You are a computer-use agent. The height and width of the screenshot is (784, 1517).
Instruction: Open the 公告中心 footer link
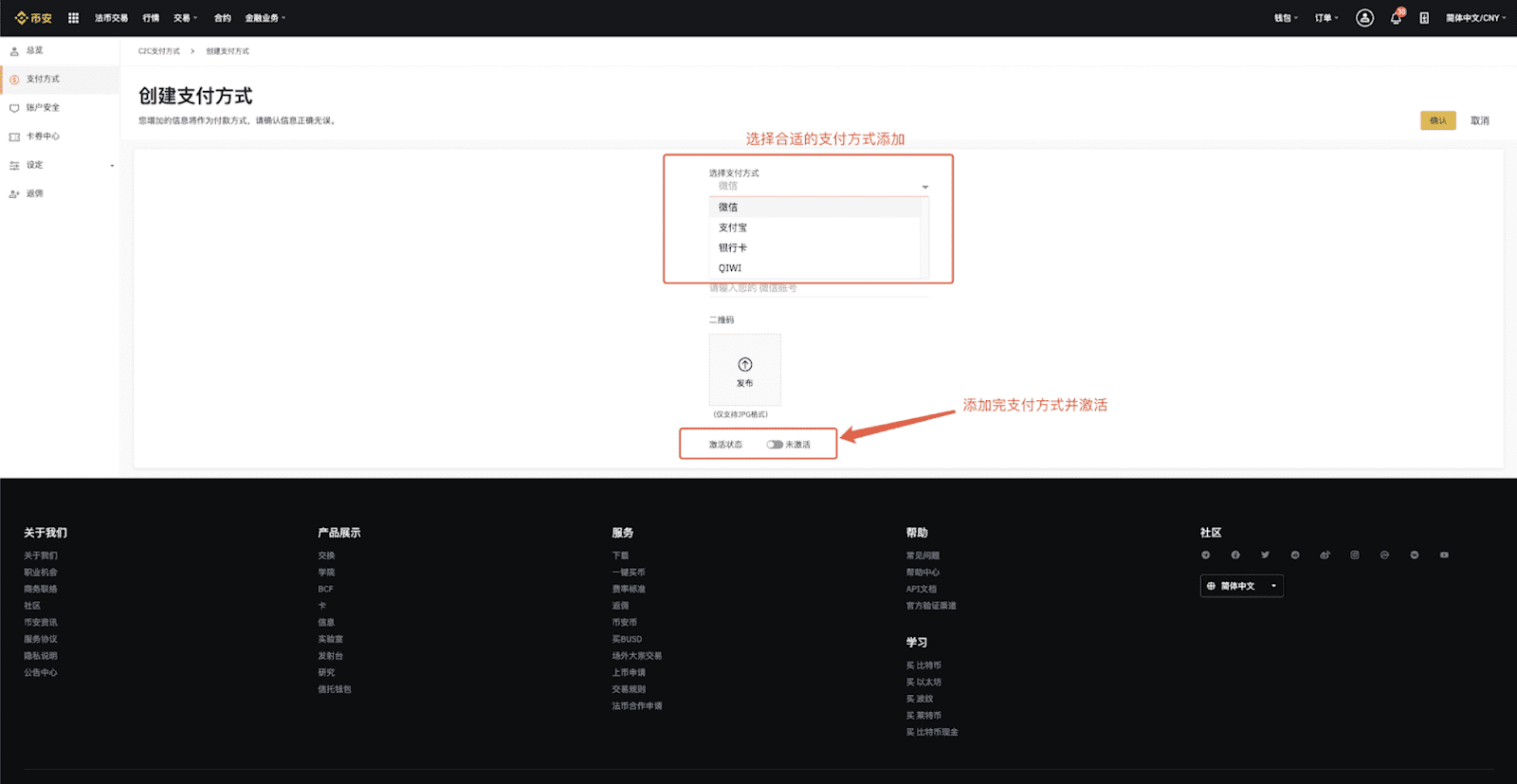pyautogui.click(x=41, y=673)
